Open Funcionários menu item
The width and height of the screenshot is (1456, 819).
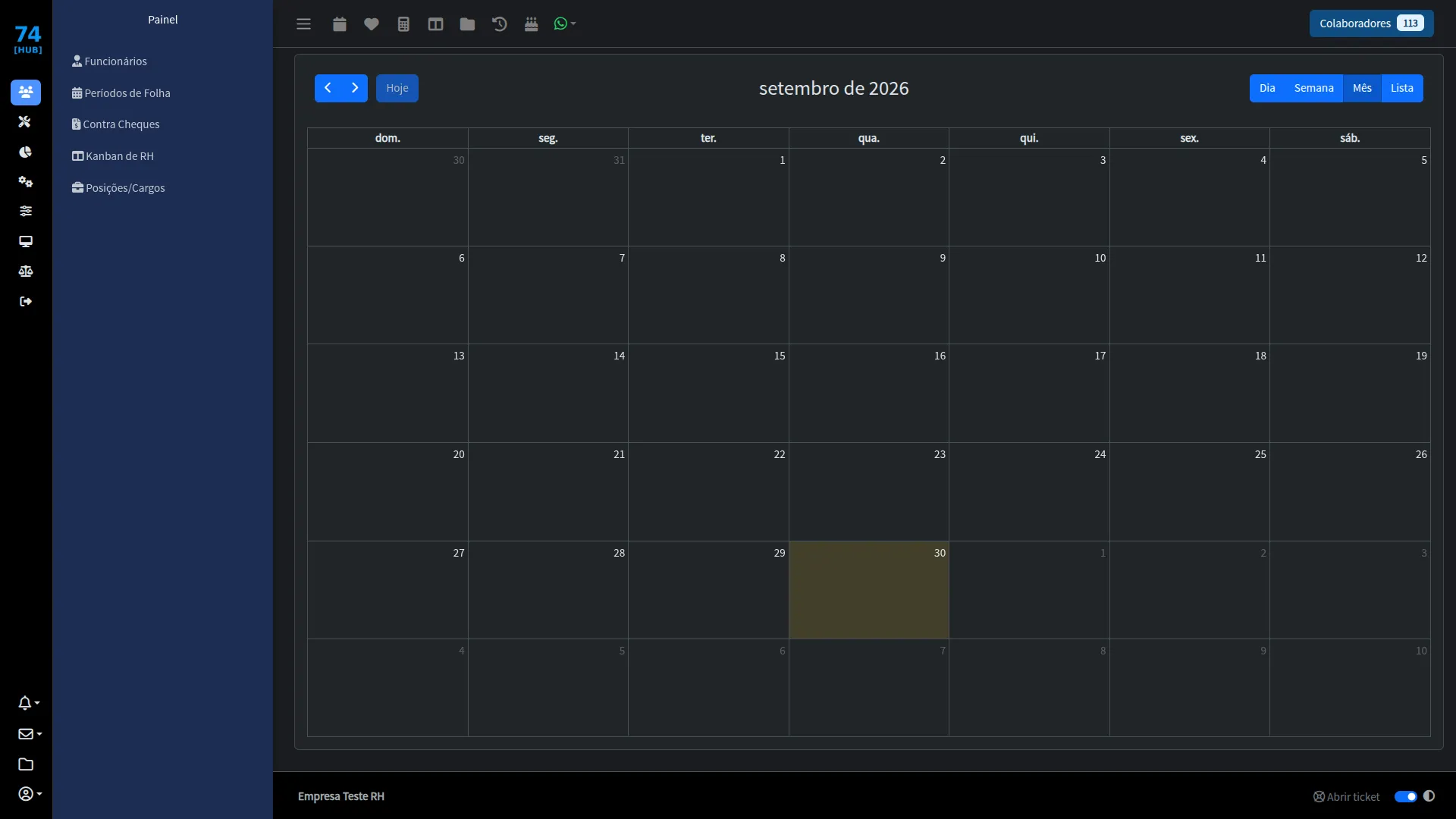click(109, 61)
